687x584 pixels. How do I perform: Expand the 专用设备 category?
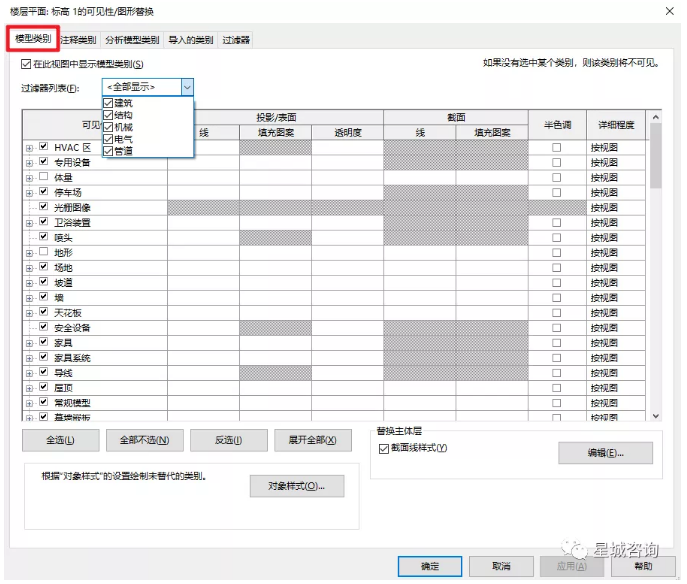(x=29, y=163)
